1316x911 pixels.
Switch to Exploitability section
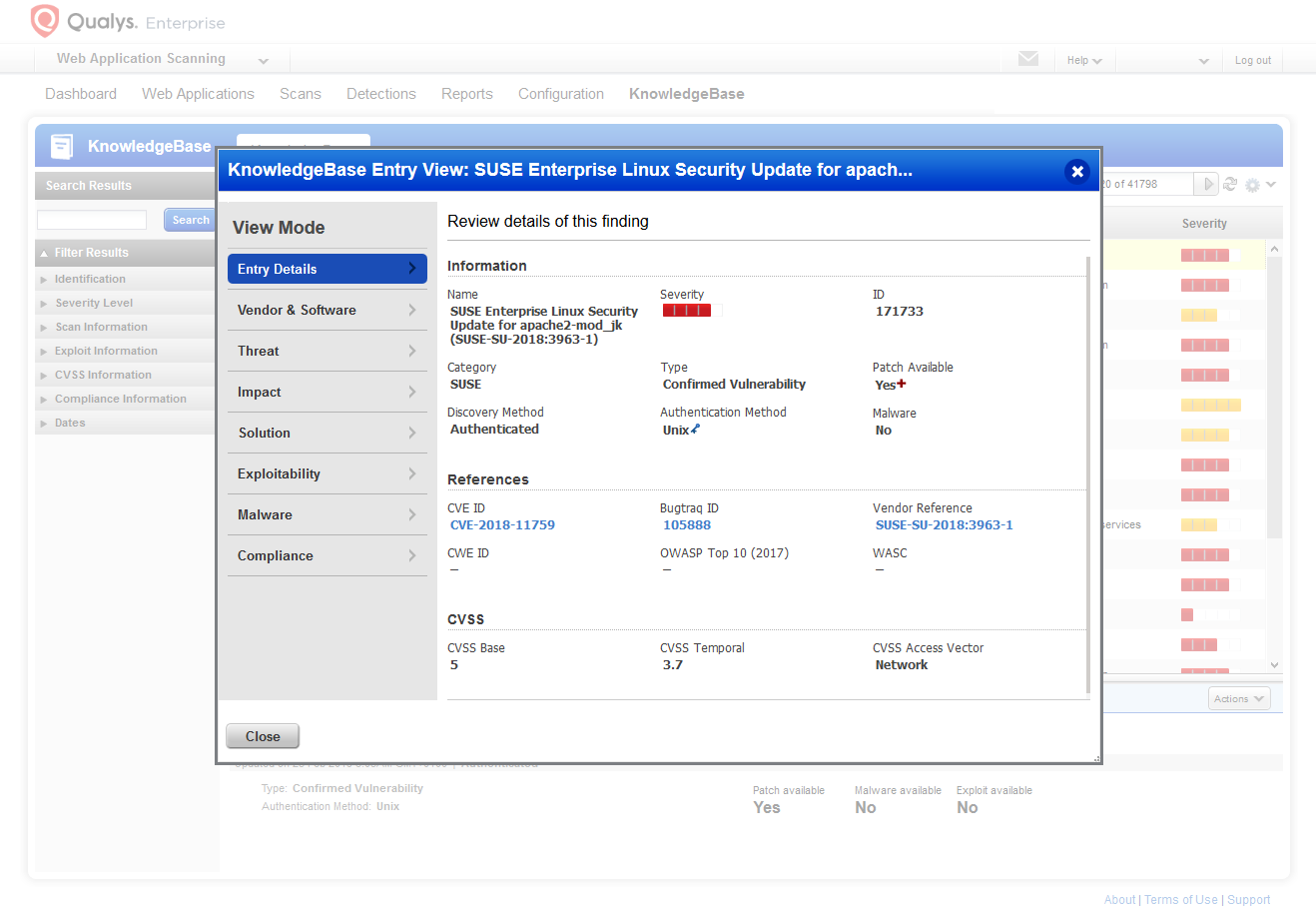[328, 473]
